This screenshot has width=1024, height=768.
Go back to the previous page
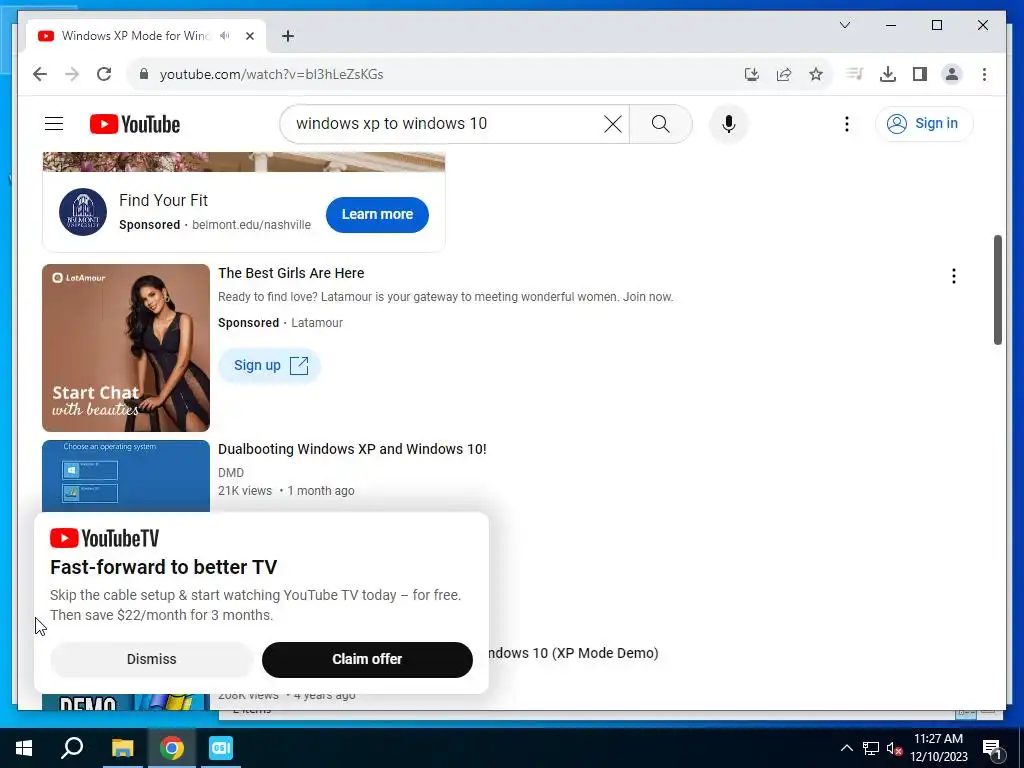(x=40, y=74)
